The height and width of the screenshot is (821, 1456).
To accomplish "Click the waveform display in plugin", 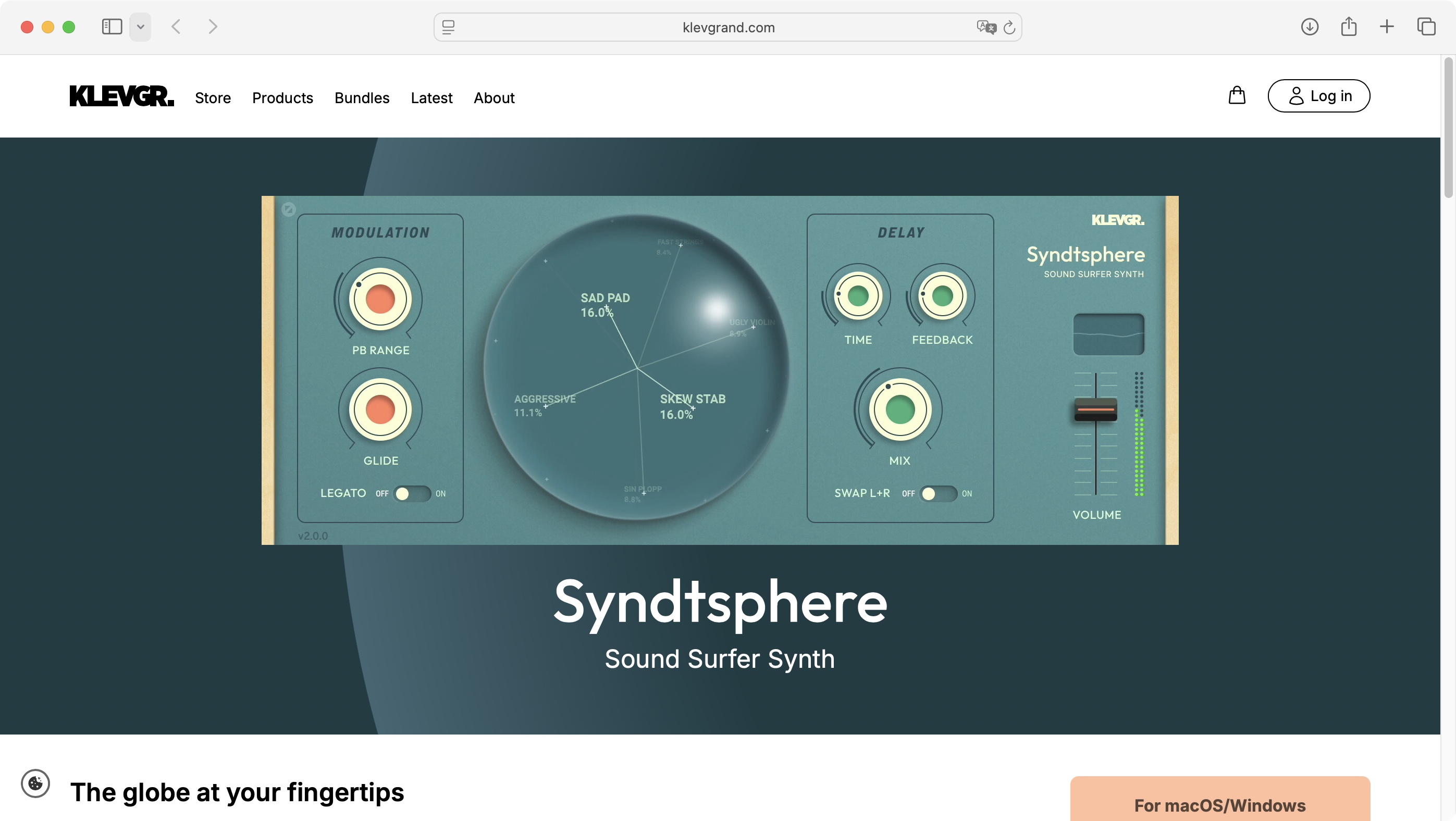I will point(1108,334).
